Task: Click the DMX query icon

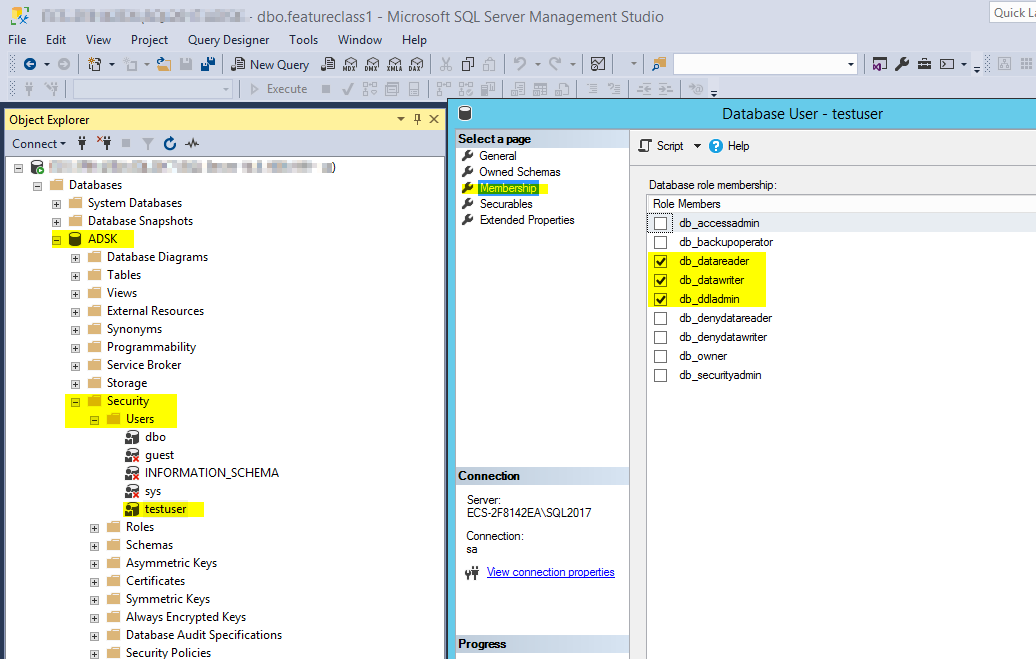Action: (x=372, y=64)
